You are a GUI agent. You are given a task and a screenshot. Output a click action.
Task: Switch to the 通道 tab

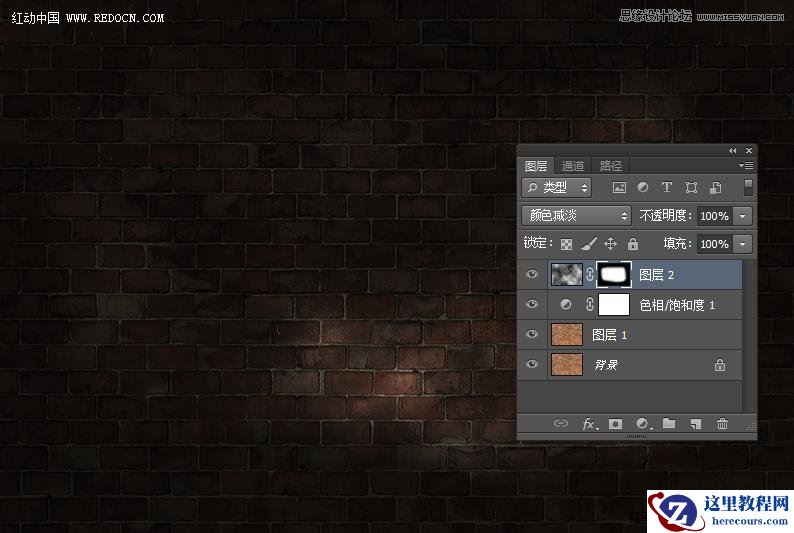click(573, 166)
